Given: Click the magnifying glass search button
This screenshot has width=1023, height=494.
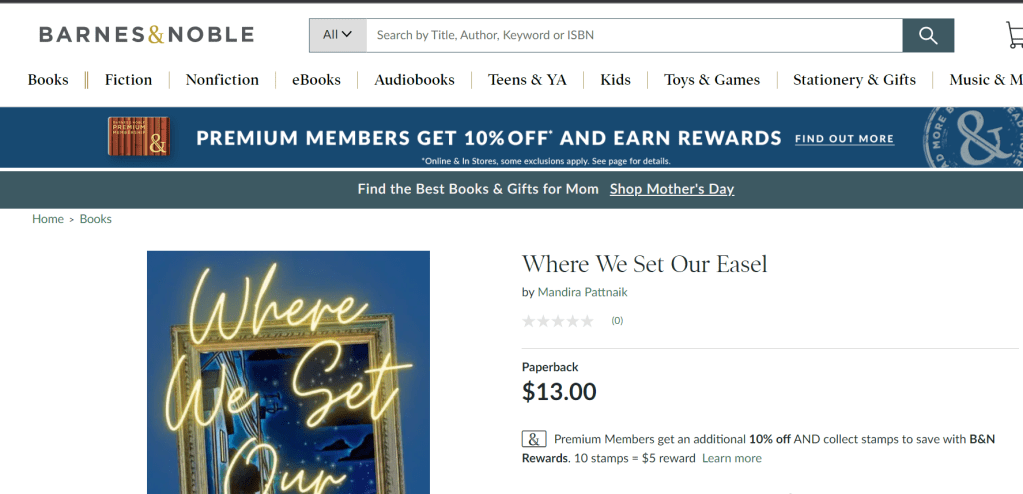Looking at the screenshot, I should coord(928,35).
